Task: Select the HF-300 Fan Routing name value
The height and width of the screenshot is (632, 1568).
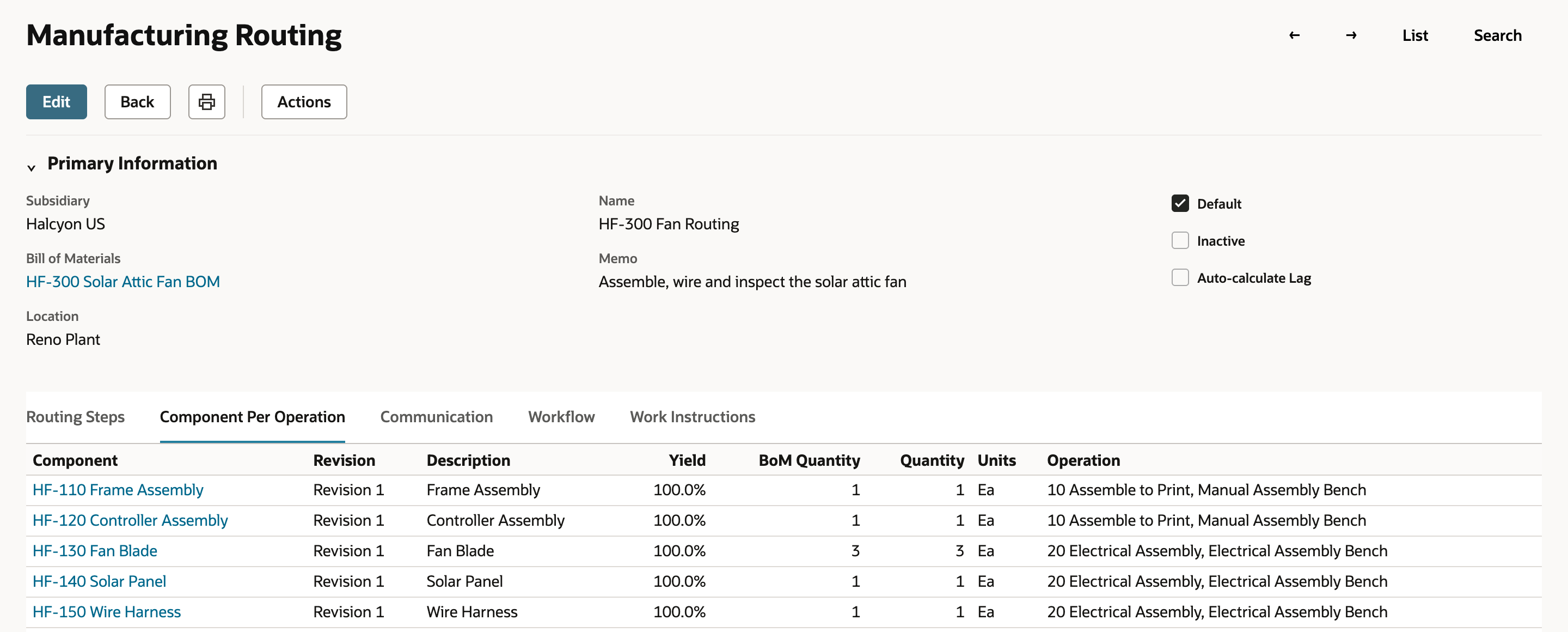Action: [669, 224]
